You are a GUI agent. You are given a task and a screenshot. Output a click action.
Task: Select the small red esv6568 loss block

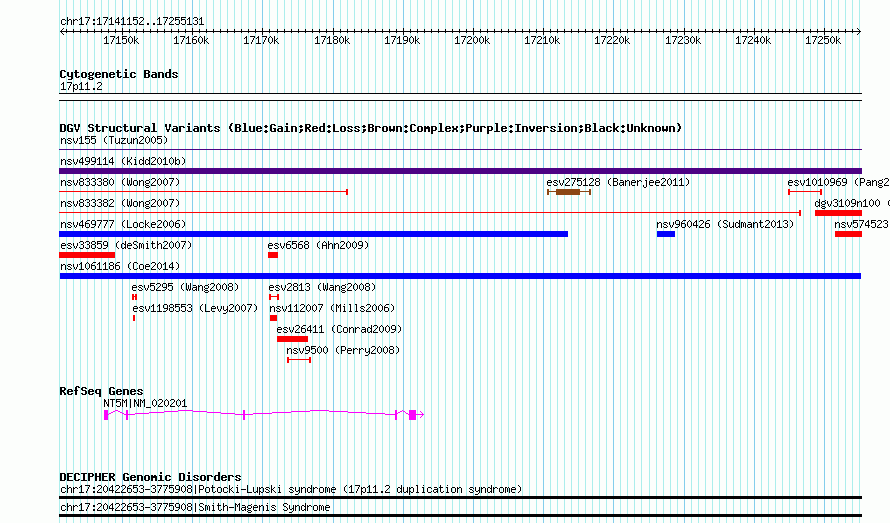[x=273, y=255]
